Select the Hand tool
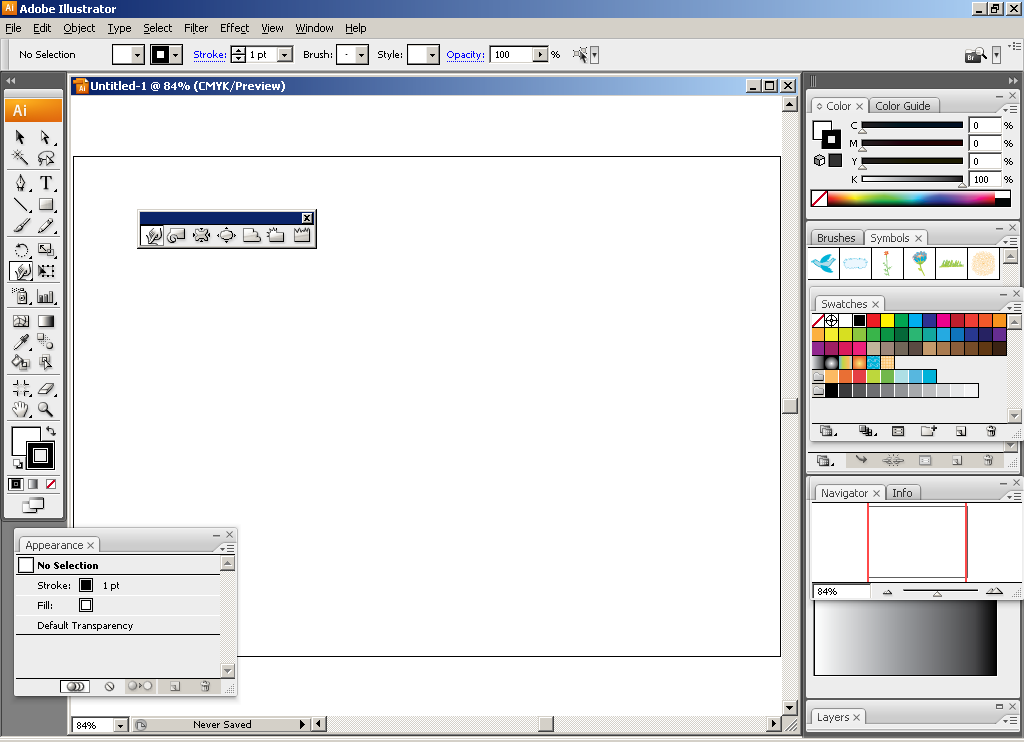 pyautogui.click(x=20, y=410)
